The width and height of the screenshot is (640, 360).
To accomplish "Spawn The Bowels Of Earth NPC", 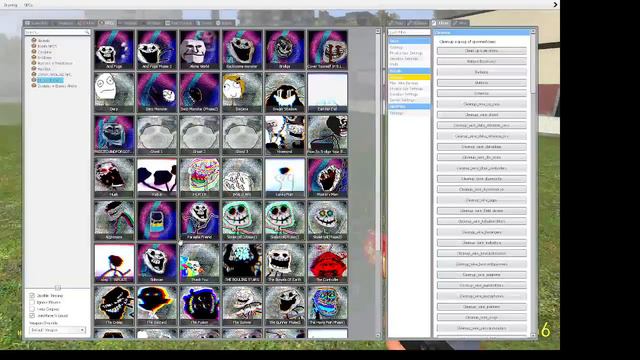I will click(285, 263).
